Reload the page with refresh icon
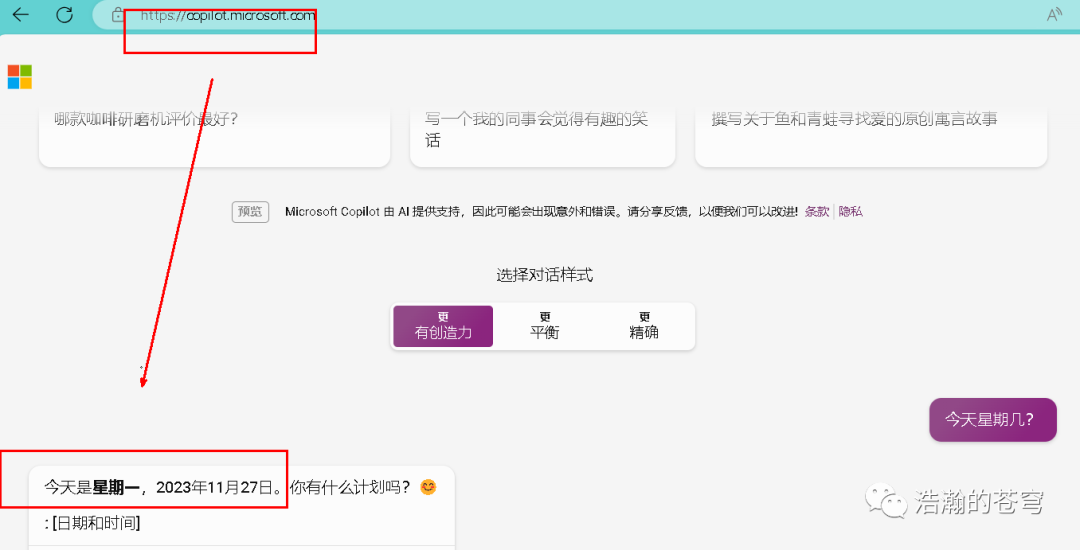 tap(65, 14)
